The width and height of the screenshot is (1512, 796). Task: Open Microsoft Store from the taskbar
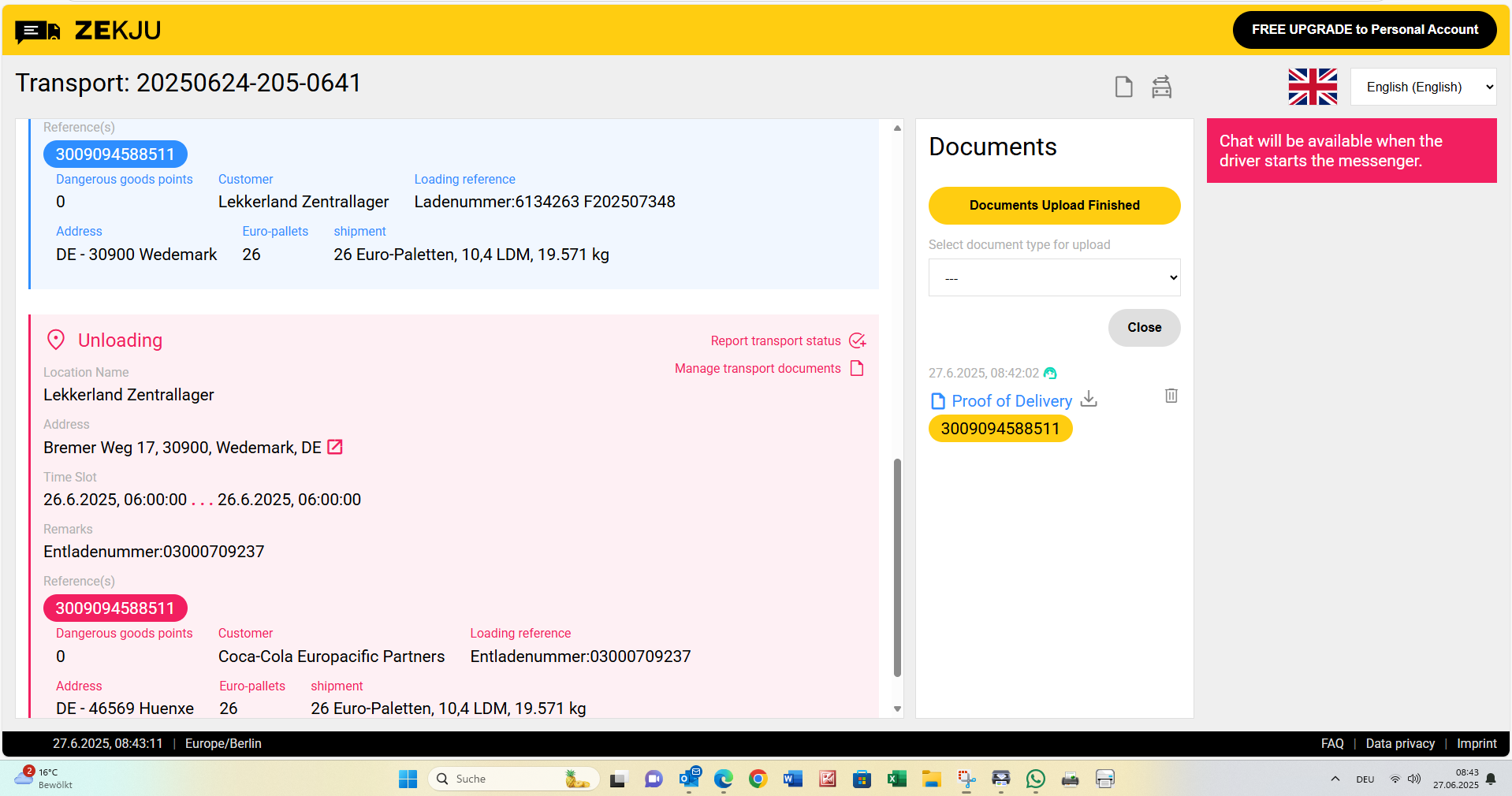862,779
